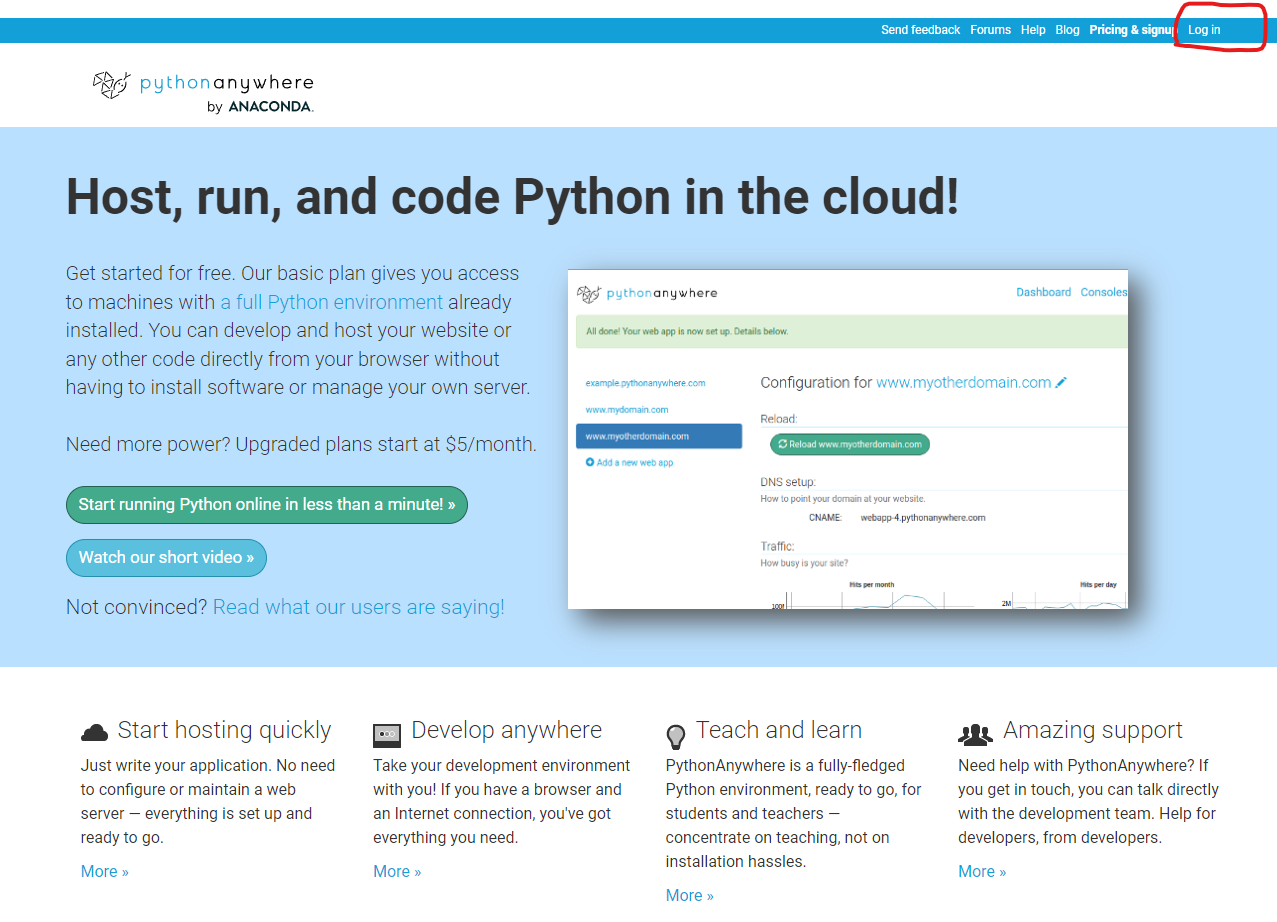This screenshot has width=1277, height=922.
Task: Click the lightbulb icon beside Teach and learn
Action: (677, 737)
